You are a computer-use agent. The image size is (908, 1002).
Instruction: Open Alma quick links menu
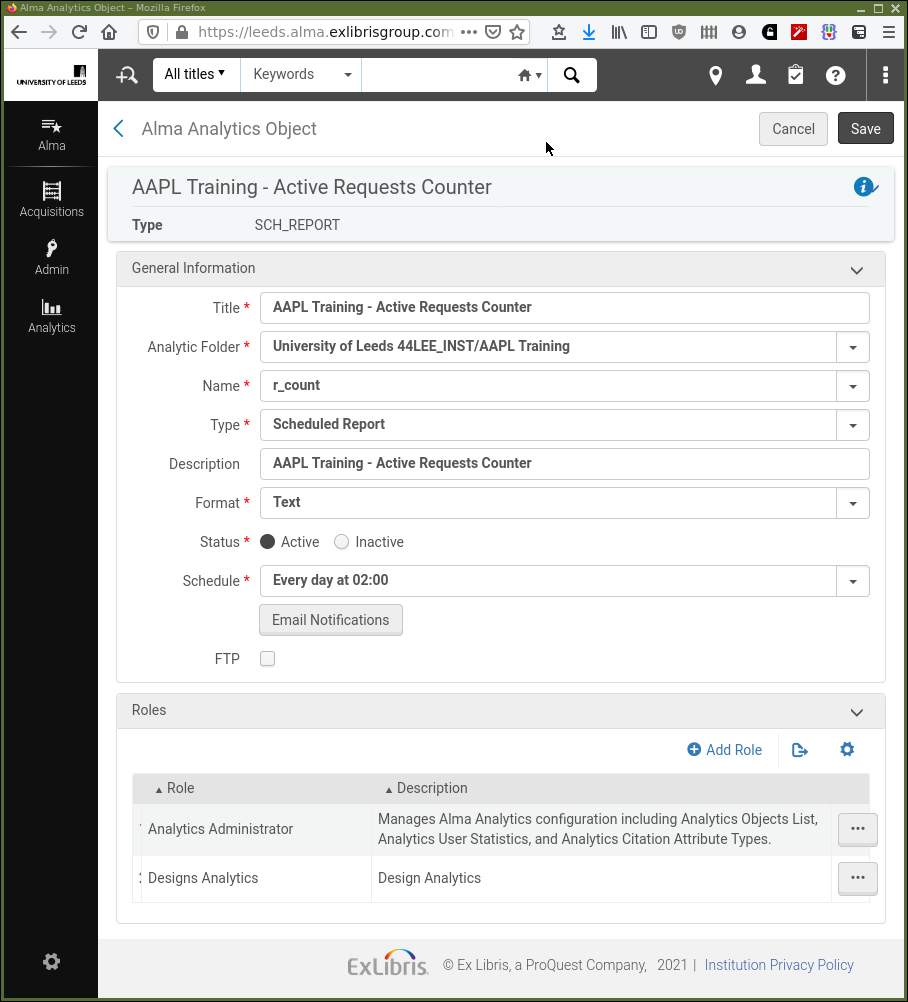(x=51, y=134)
